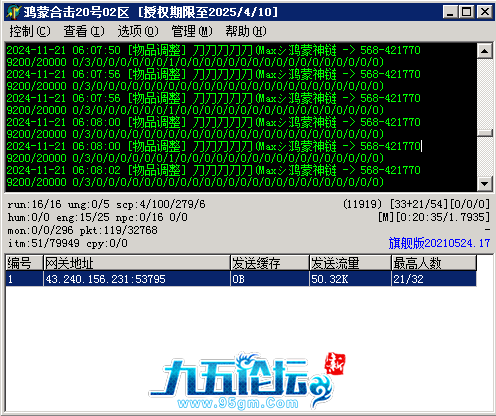The image size is (496, 416).
Task: Click the 发送流量 column header
Action: point(350,263)
